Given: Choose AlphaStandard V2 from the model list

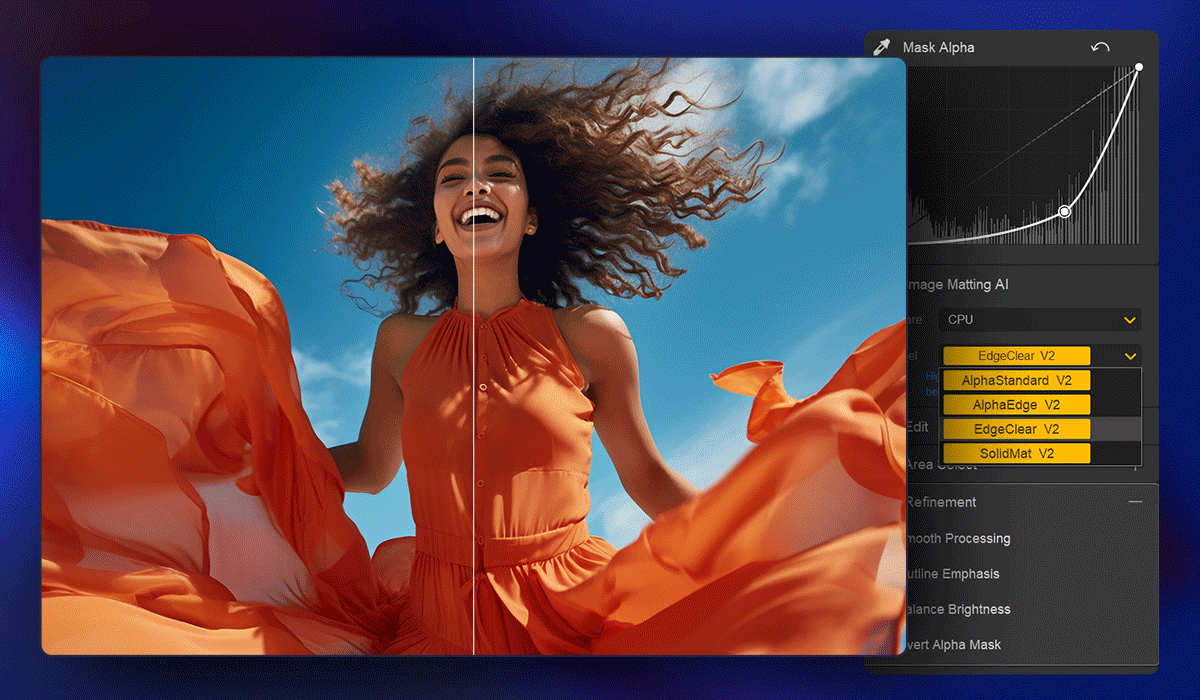Looking at the screenshot, I should tap(1016, 381).
